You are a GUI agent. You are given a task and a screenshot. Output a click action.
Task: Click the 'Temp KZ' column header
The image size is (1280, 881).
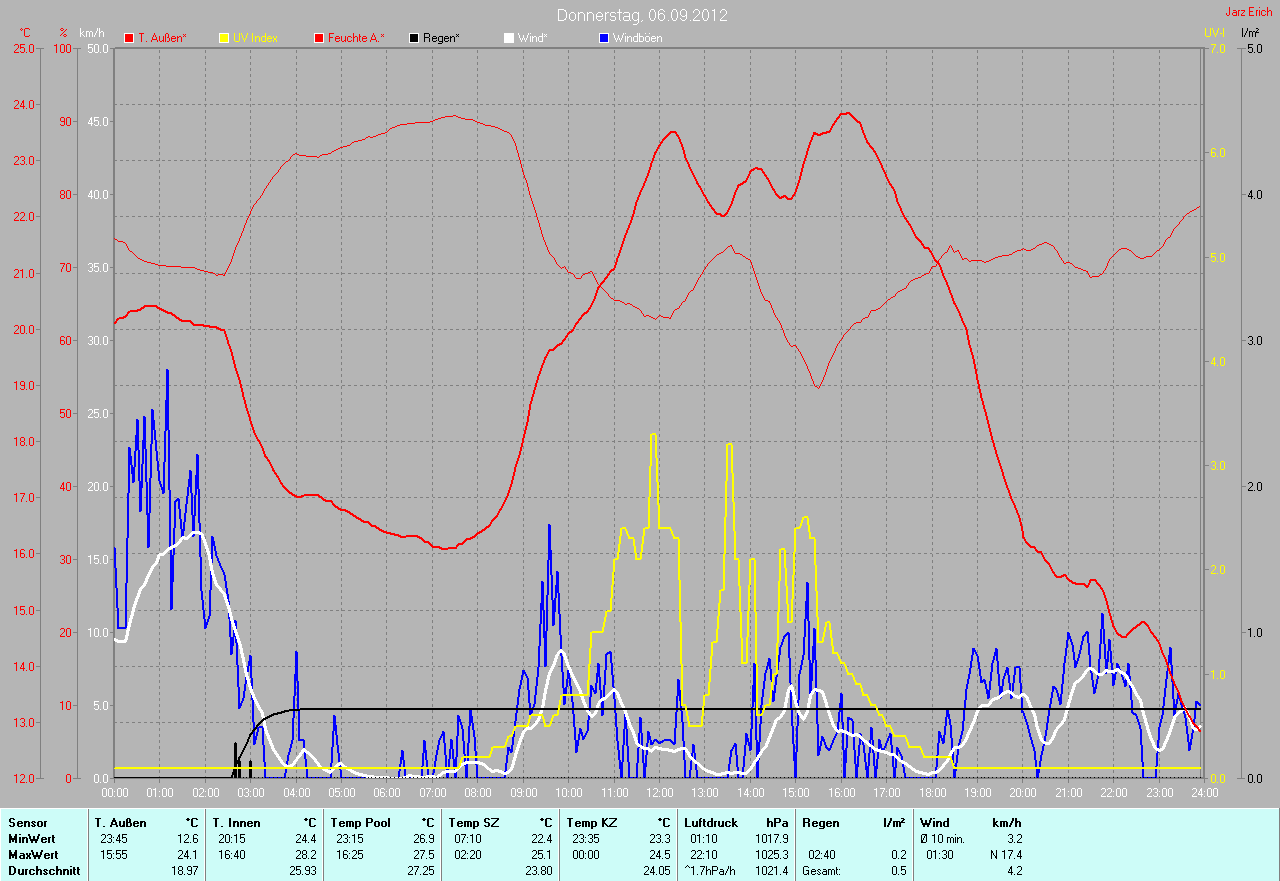[590, 823]
